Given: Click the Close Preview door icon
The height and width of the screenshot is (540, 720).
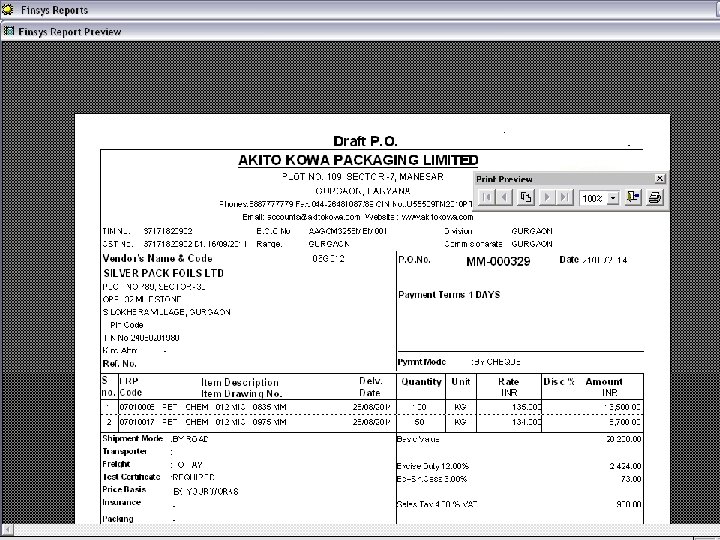Looking at the screenshot, I should click(633, 197).
